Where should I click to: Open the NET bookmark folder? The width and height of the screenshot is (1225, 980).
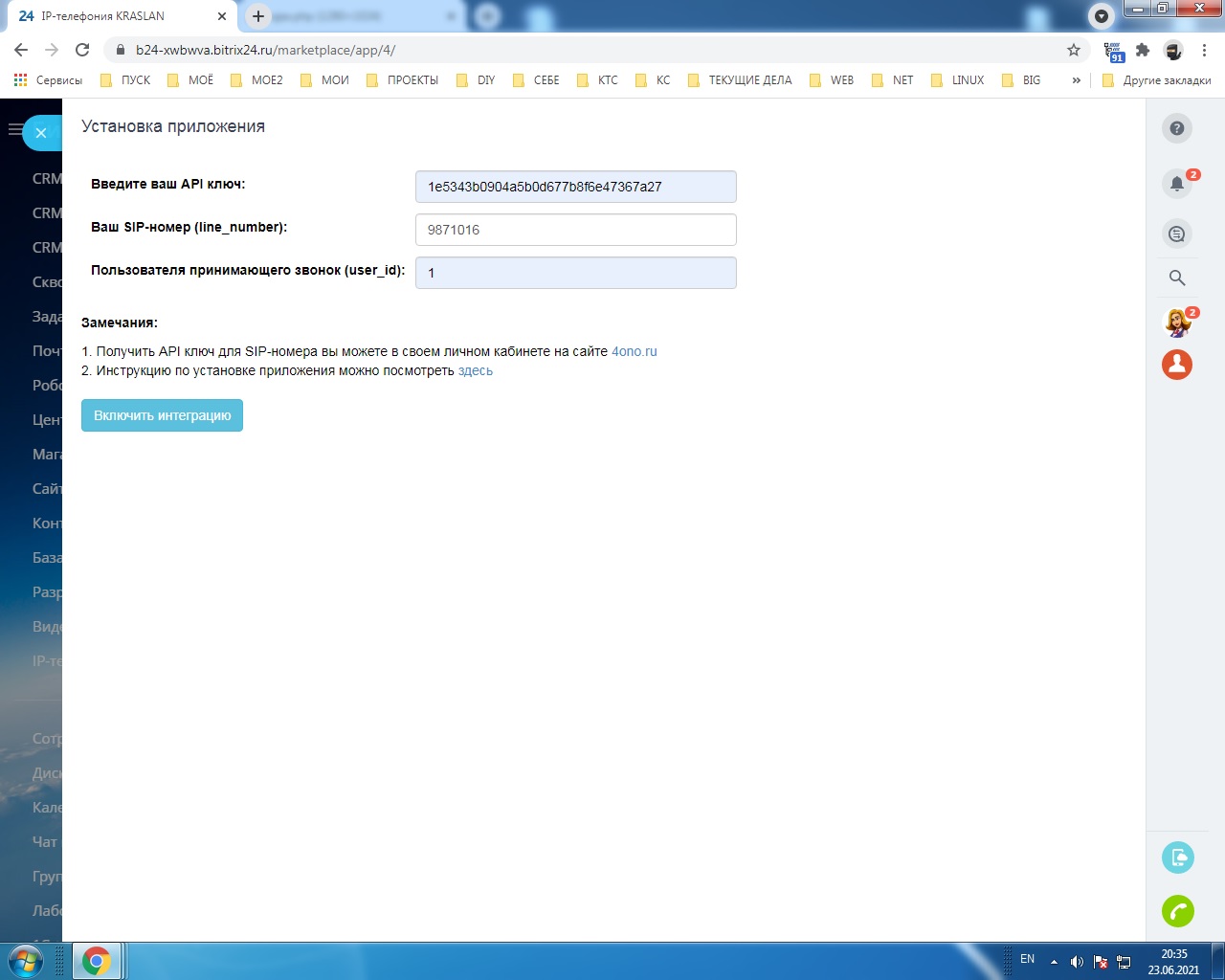[893, 80]
